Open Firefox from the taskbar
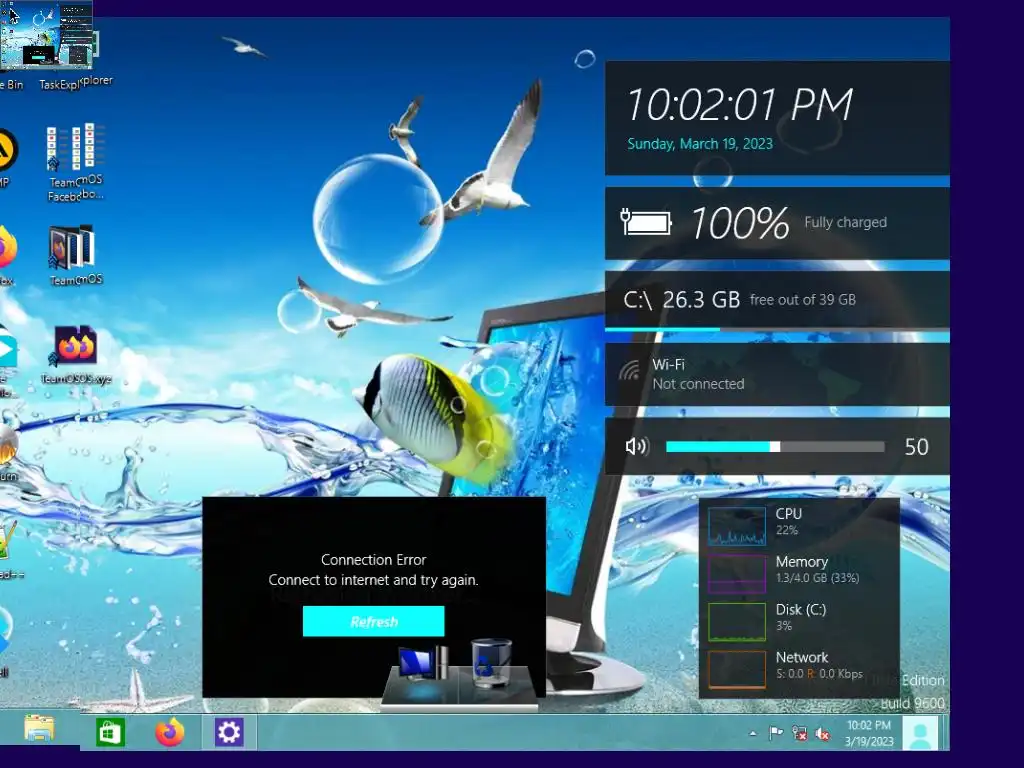 tap(170, 732)
